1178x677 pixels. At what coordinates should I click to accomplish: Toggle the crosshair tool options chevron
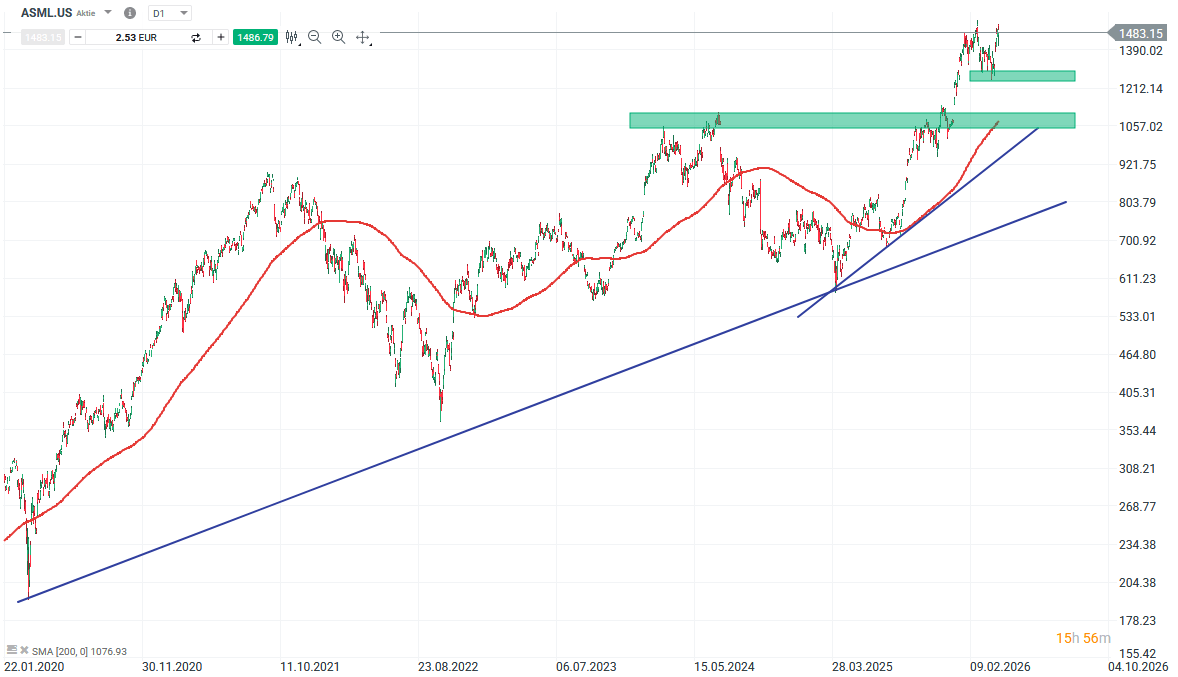pyautogui.click(x=370, y=43)
